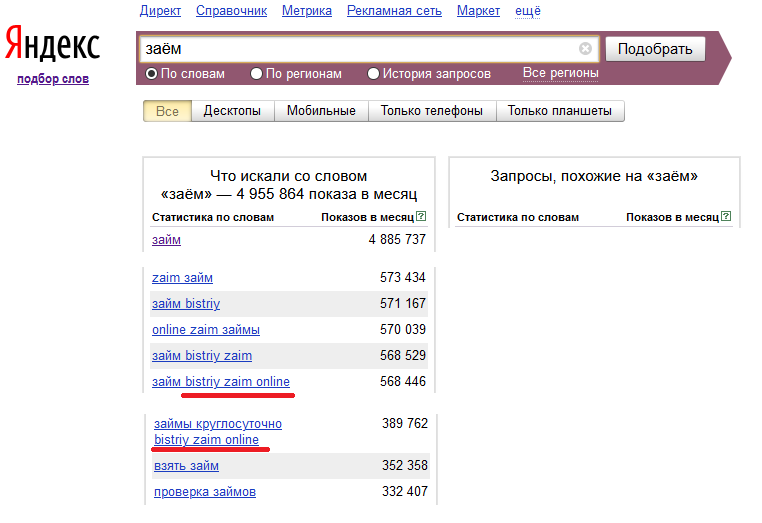
Task: Open the 'online zaim займы' keyword link
Action: 206,330
